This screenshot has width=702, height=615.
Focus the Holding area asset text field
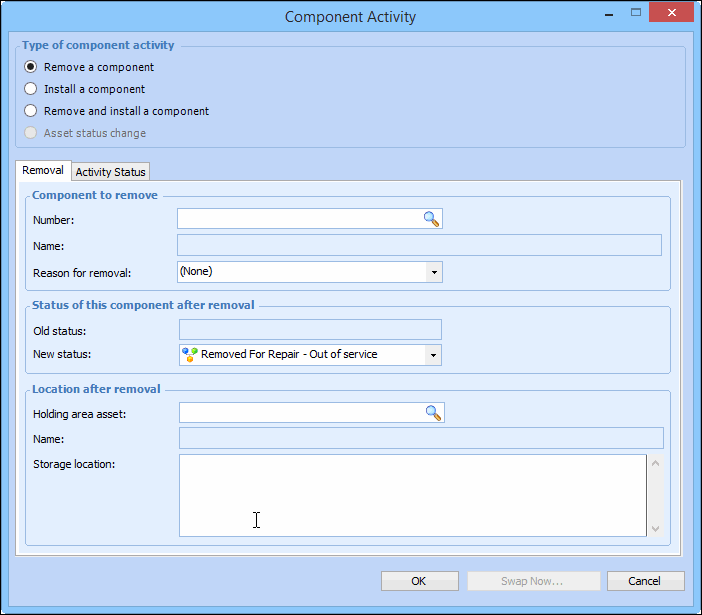coord(300,412)
